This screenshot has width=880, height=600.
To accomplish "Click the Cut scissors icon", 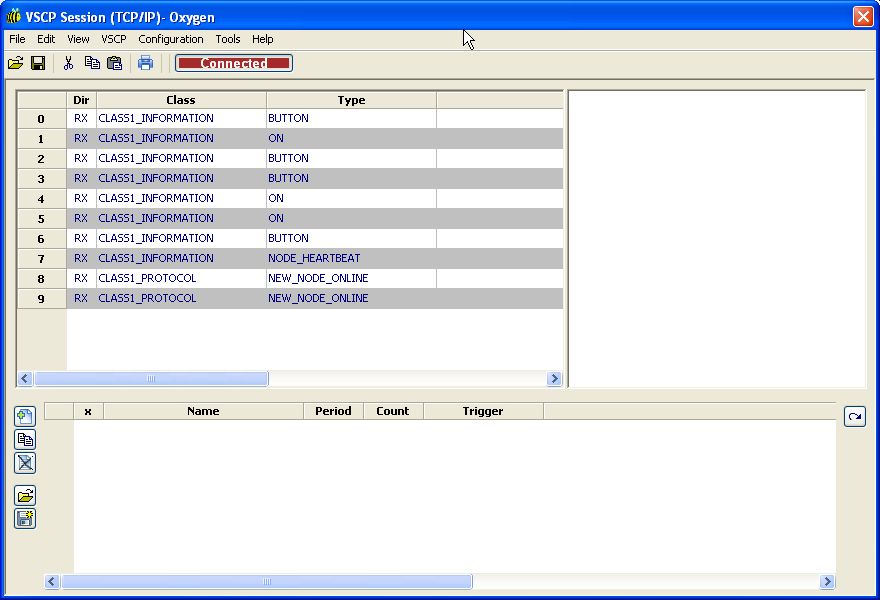I will coord(68,63).
